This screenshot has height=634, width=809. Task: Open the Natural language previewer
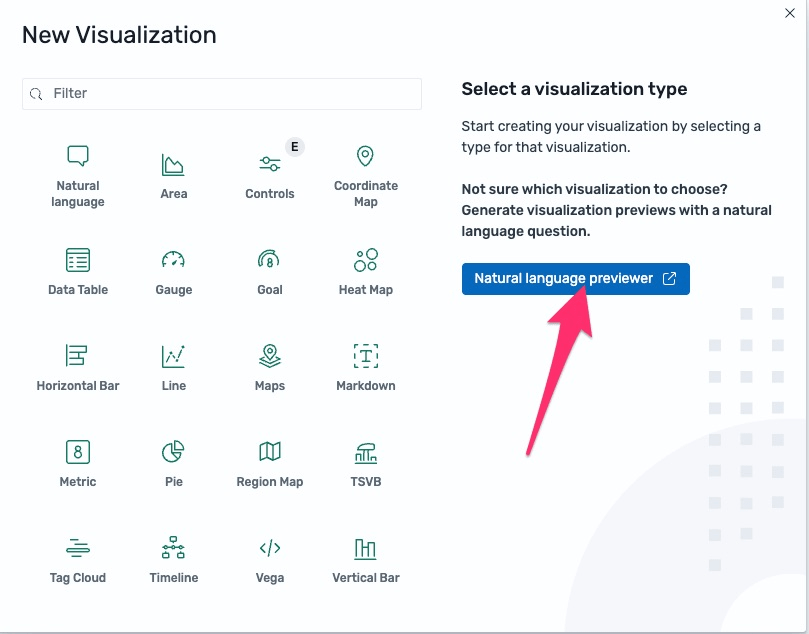(x=575, y=279)
